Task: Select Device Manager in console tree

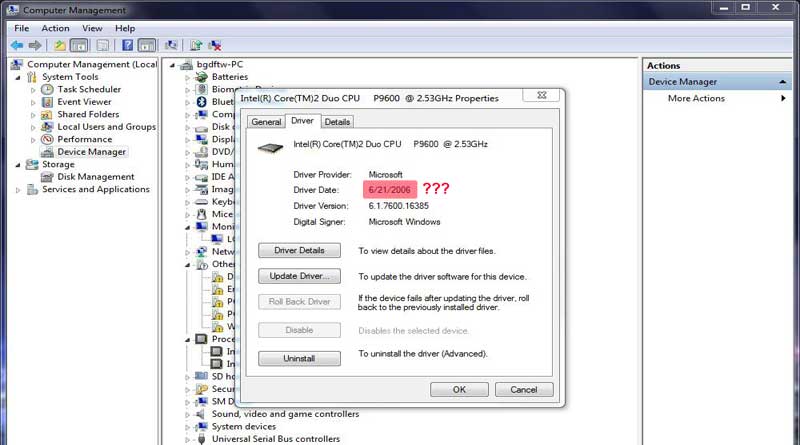Action: click(x=91, y=152)
